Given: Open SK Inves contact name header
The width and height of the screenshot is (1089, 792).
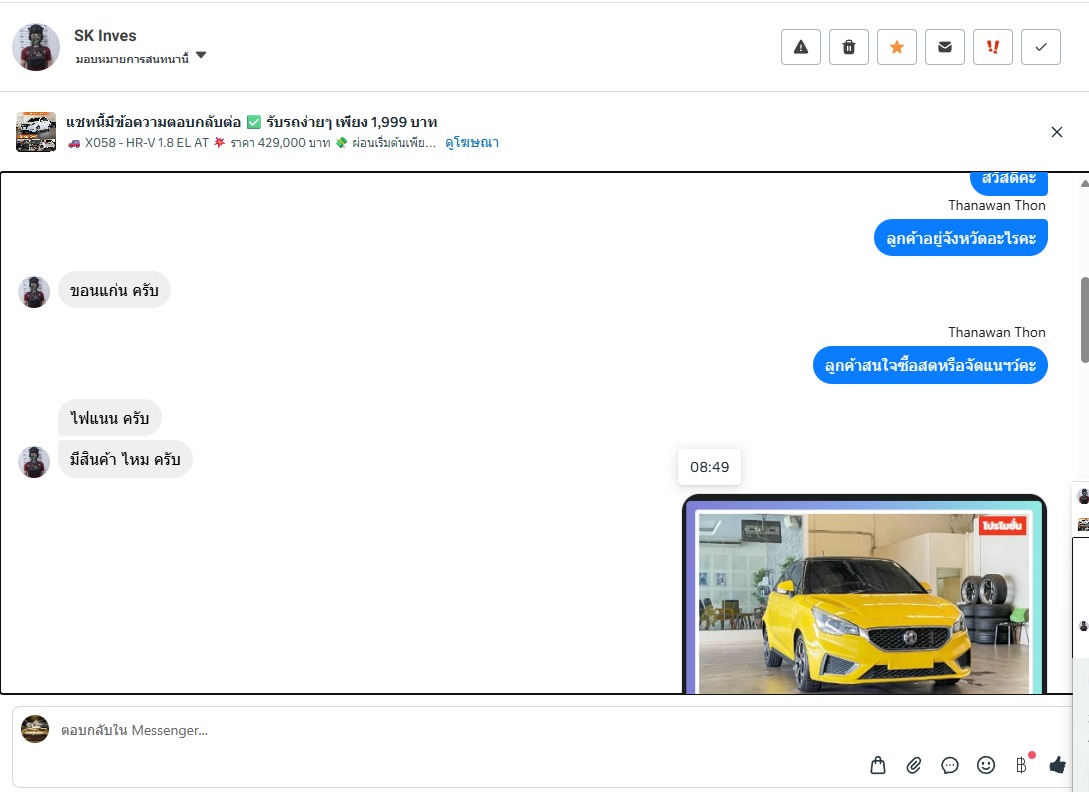Looking at the screenshot, I should (105, 36).
